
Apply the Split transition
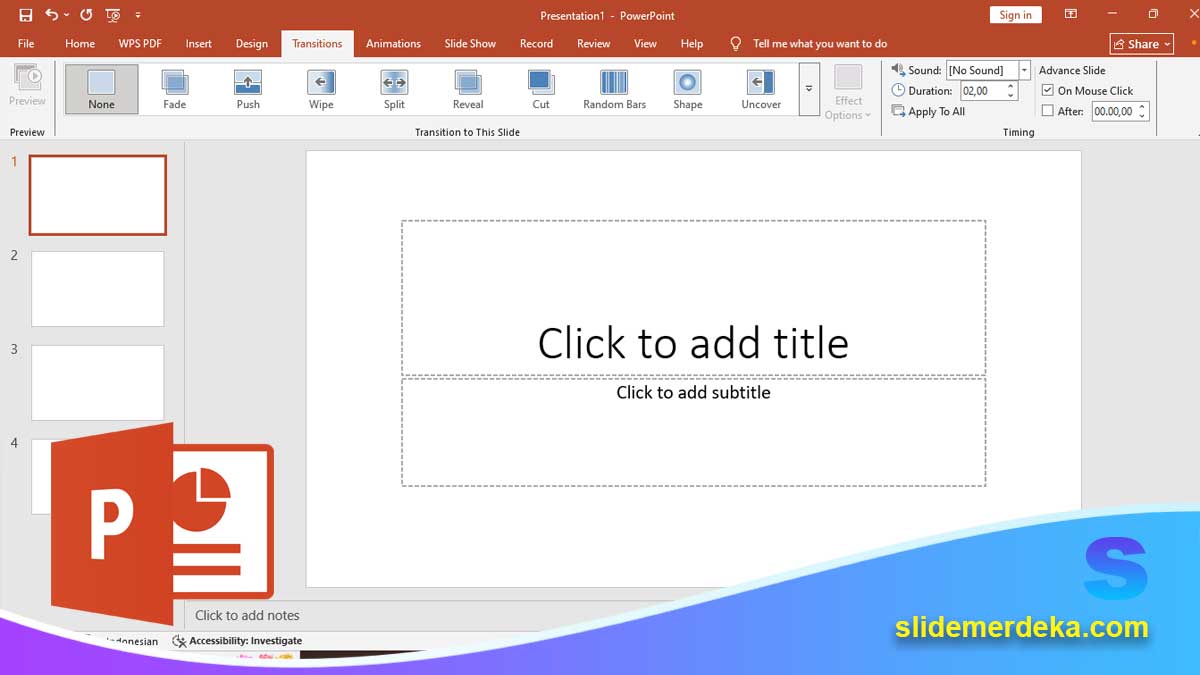[394, 89]
